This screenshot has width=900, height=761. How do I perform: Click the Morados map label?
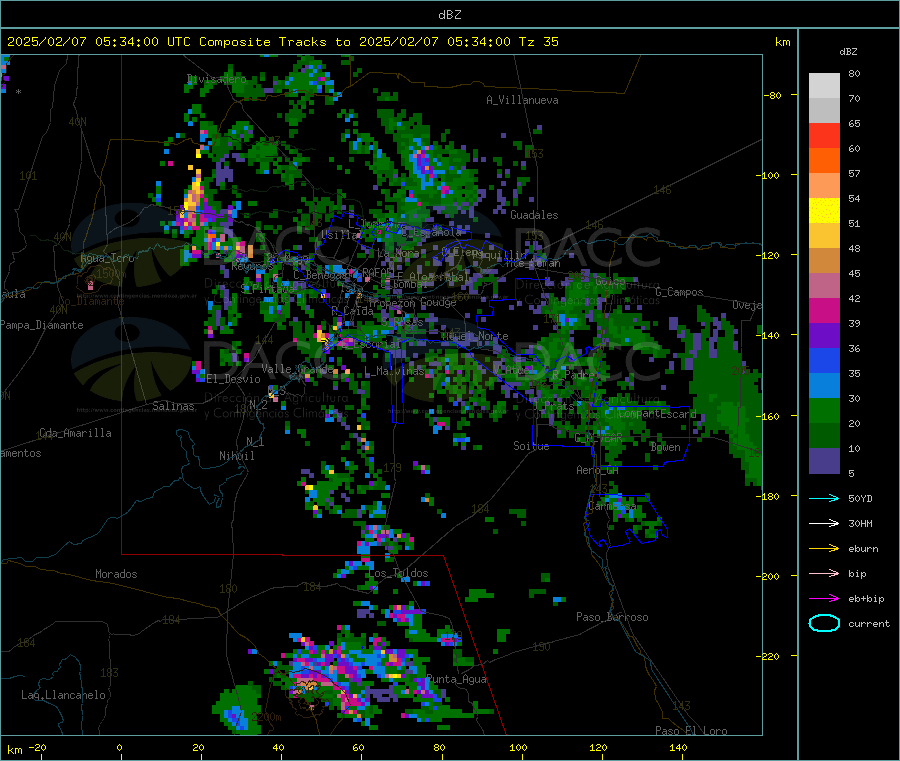116,574
